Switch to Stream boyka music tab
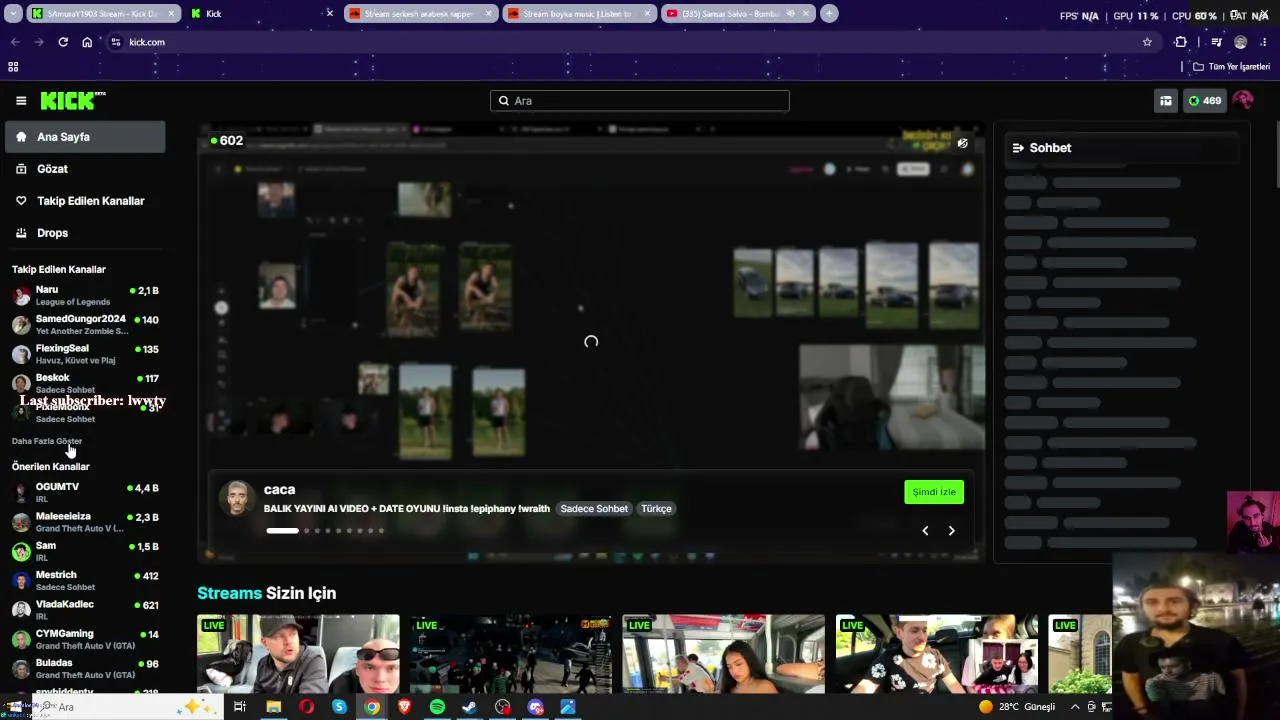The width and height of the screenshot is (1280, 720). click(x=578, y=14)
